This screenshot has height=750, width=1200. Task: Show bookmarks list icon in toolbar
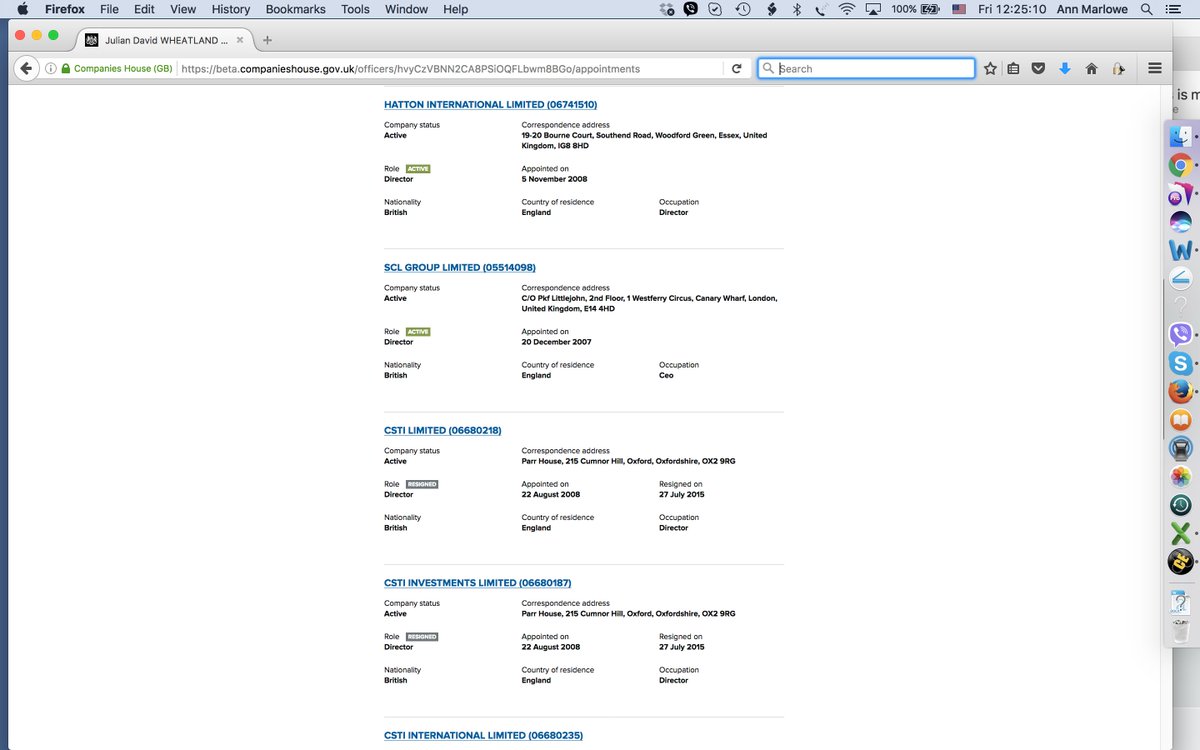tap(1013, 69)
